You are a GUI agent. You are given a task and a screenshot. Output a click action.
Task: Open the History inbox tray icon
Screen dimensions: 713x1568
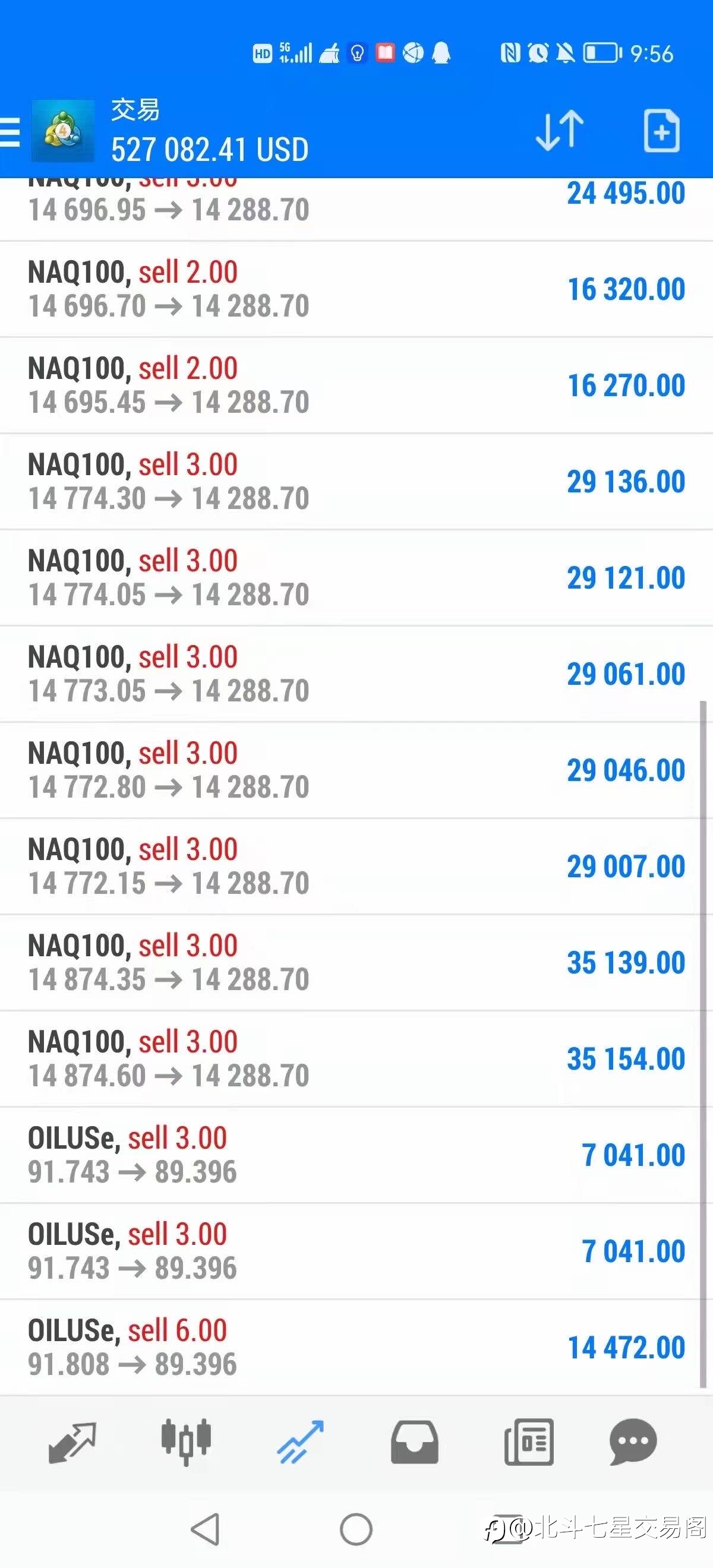click(x=414, y=1442)
